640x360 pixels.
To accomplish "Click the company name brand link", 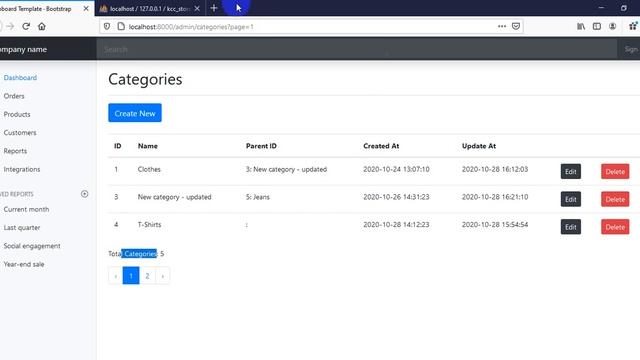I will (23, 49).
